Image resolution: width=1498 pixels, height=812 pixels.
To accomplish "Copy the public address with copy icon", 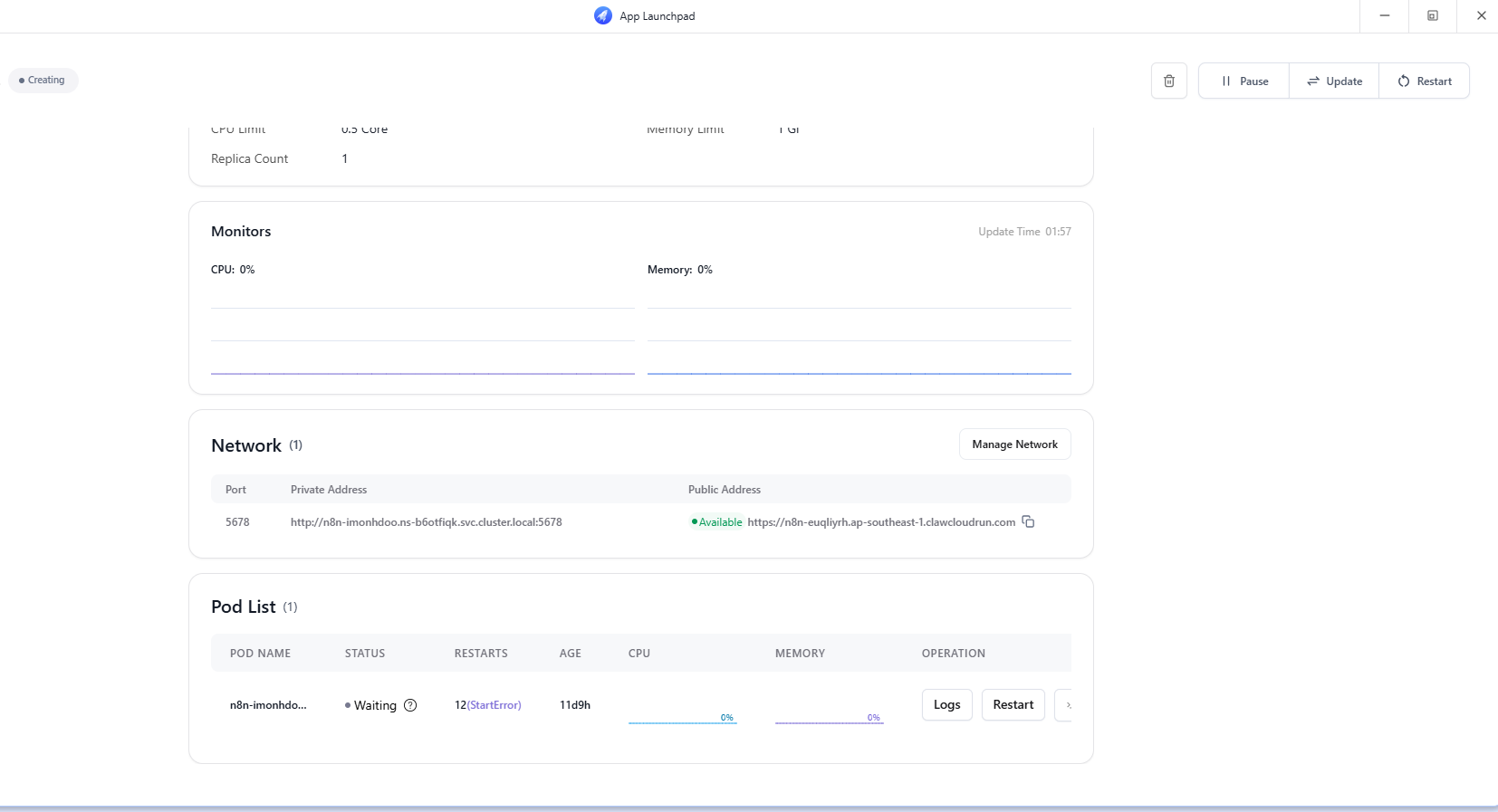I will [1028, 521].
